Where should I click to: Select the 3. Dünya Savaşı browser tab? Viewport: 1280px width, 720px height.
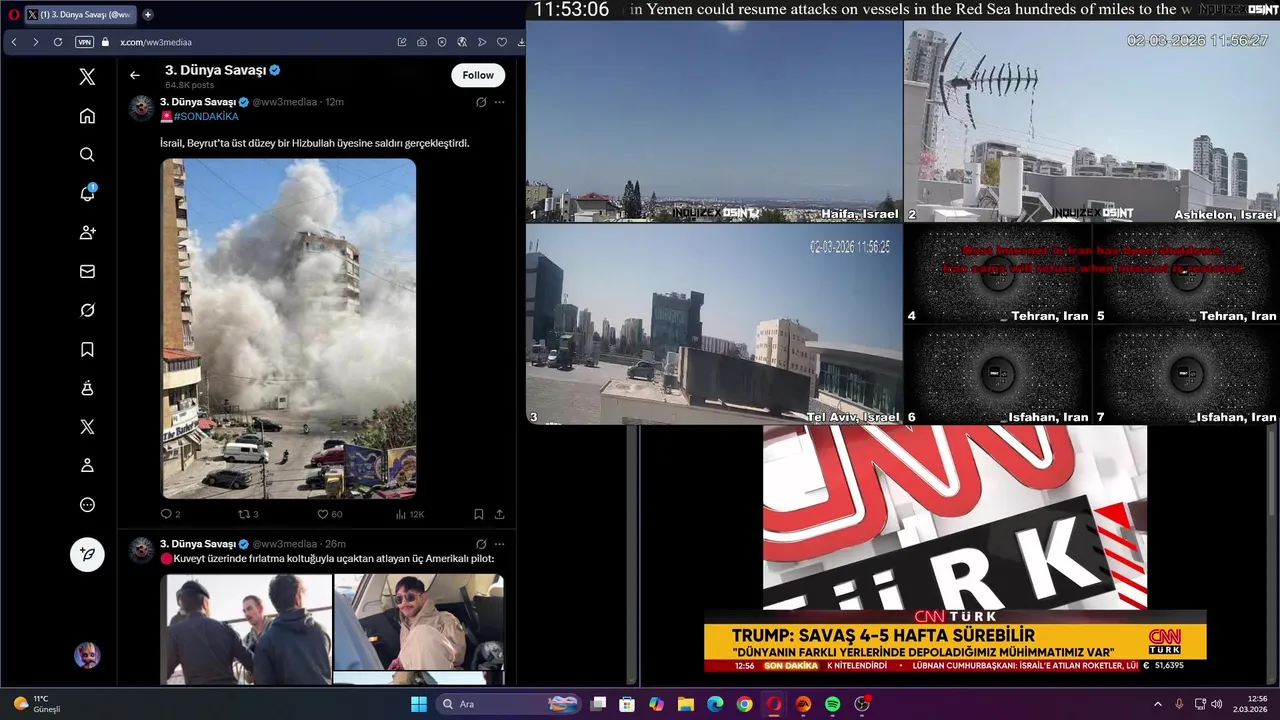81,15
